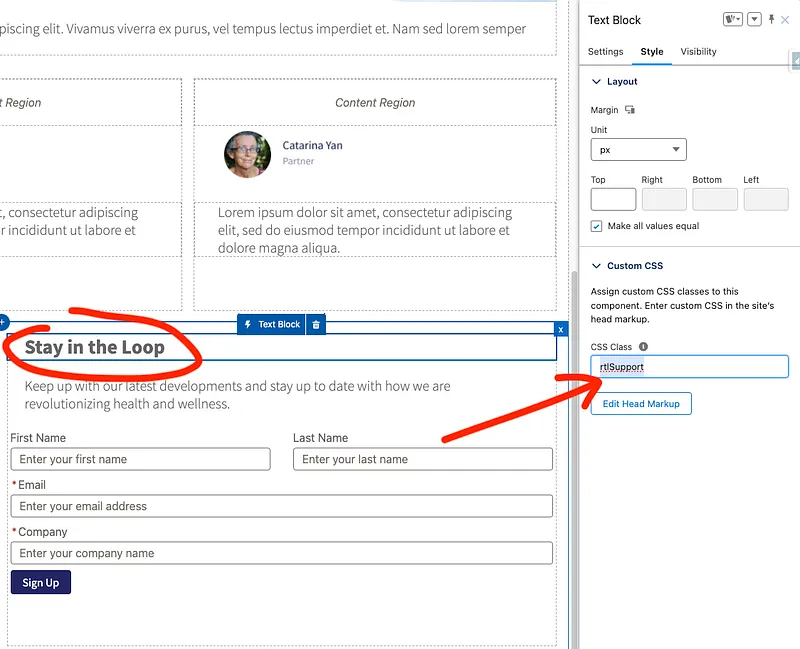Click Edit Head Markup button
The width and height of the screenshot is (800, 649).
pyautogui.click(x=641, y=404)
